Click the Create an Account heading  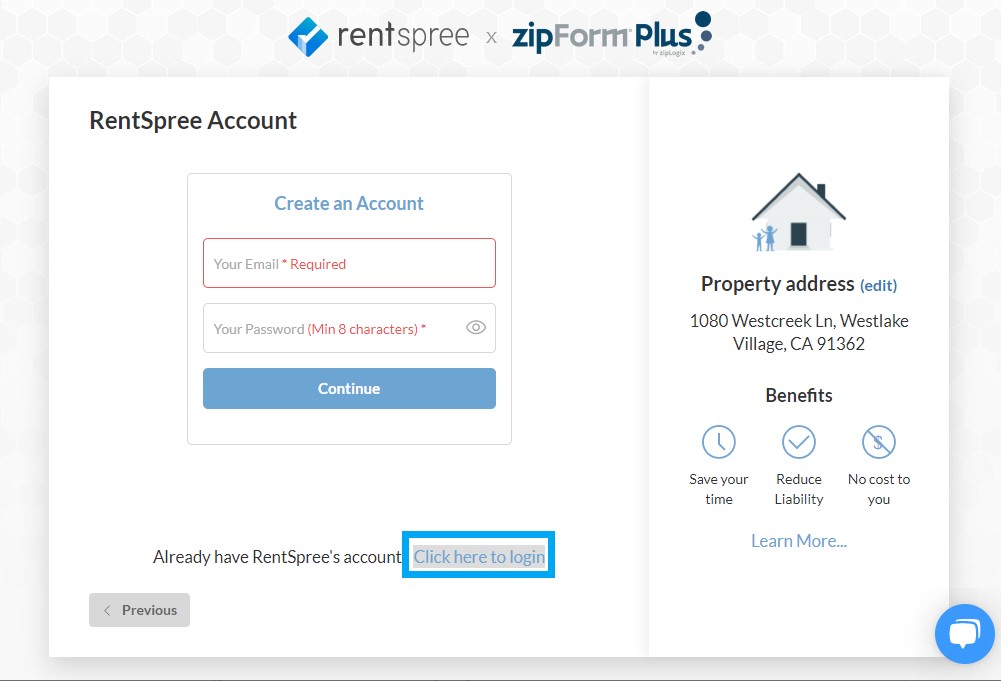pos(349,203)
